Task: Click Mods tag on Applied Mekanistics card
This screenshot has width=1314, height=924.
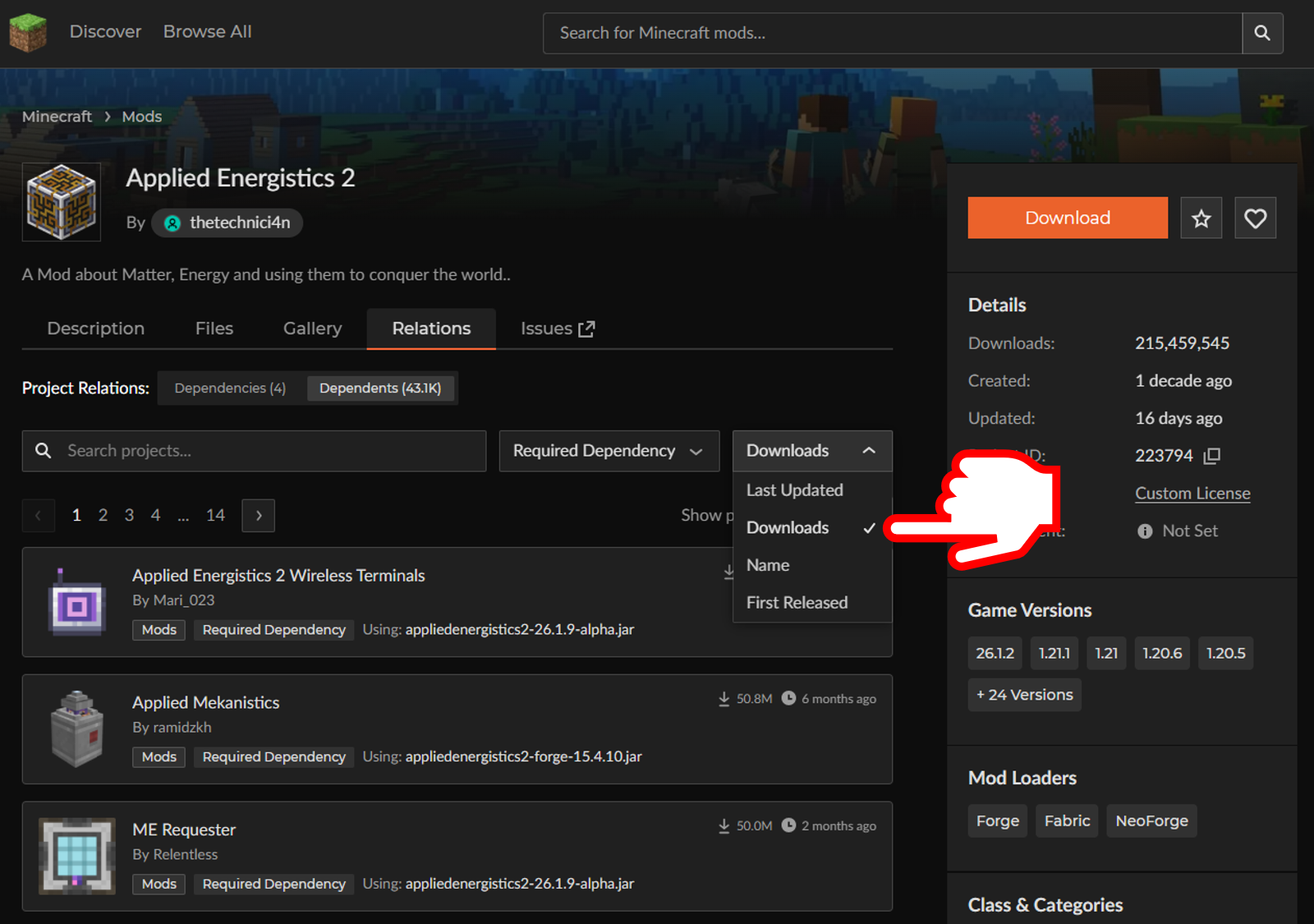Action: (x=159, y=757)
